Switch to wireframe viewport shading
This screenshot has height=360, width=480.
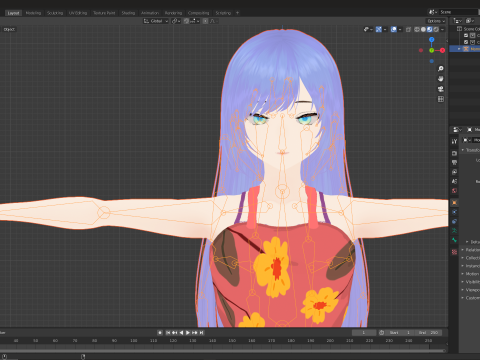click(417, 29)
